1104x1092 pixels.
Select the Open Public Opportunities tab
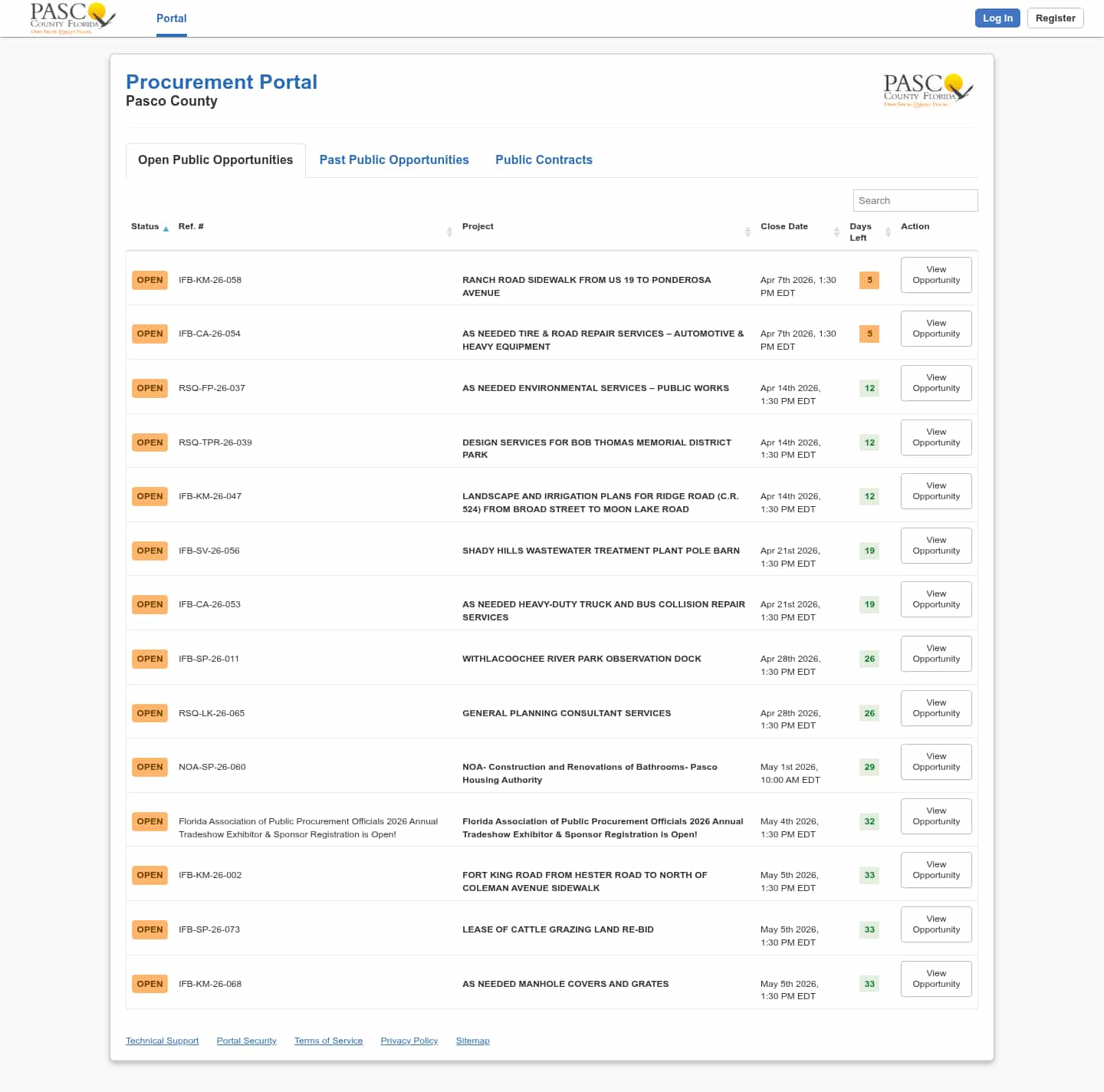(x=215, y=160)
